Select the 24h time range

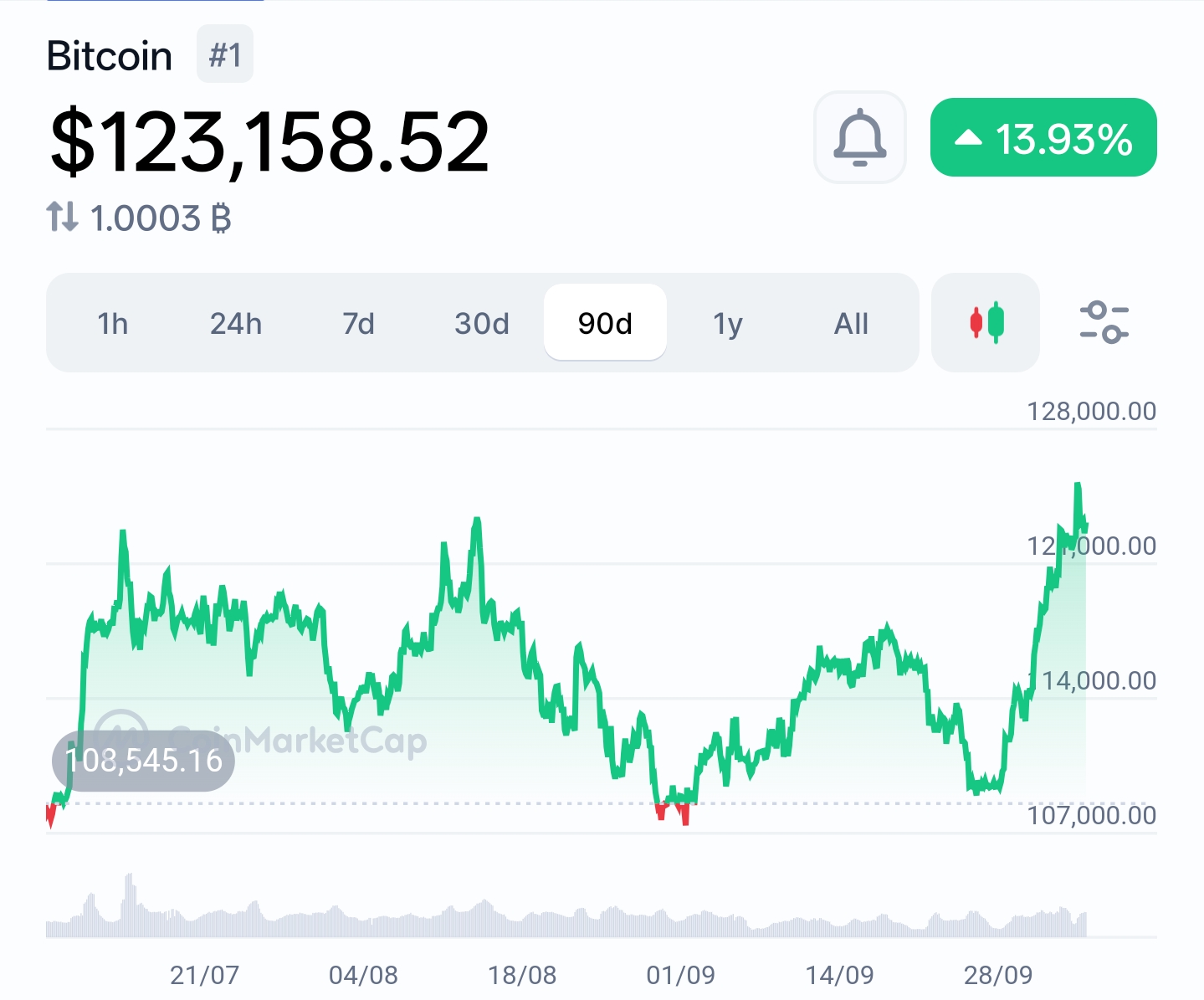tap(236, 323)
